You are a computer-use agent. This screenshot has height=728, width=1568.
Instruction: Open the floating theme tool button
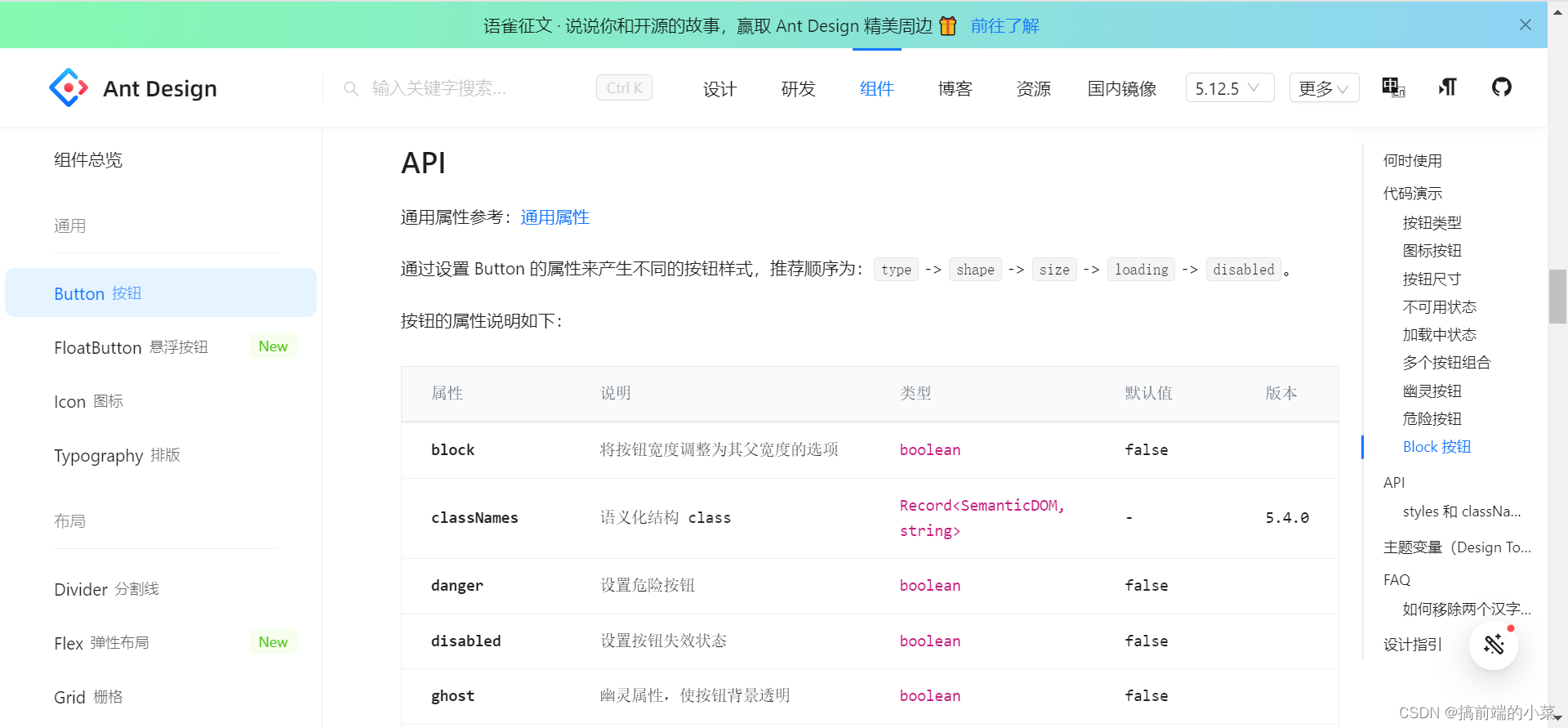click(x=1494, y=645)
